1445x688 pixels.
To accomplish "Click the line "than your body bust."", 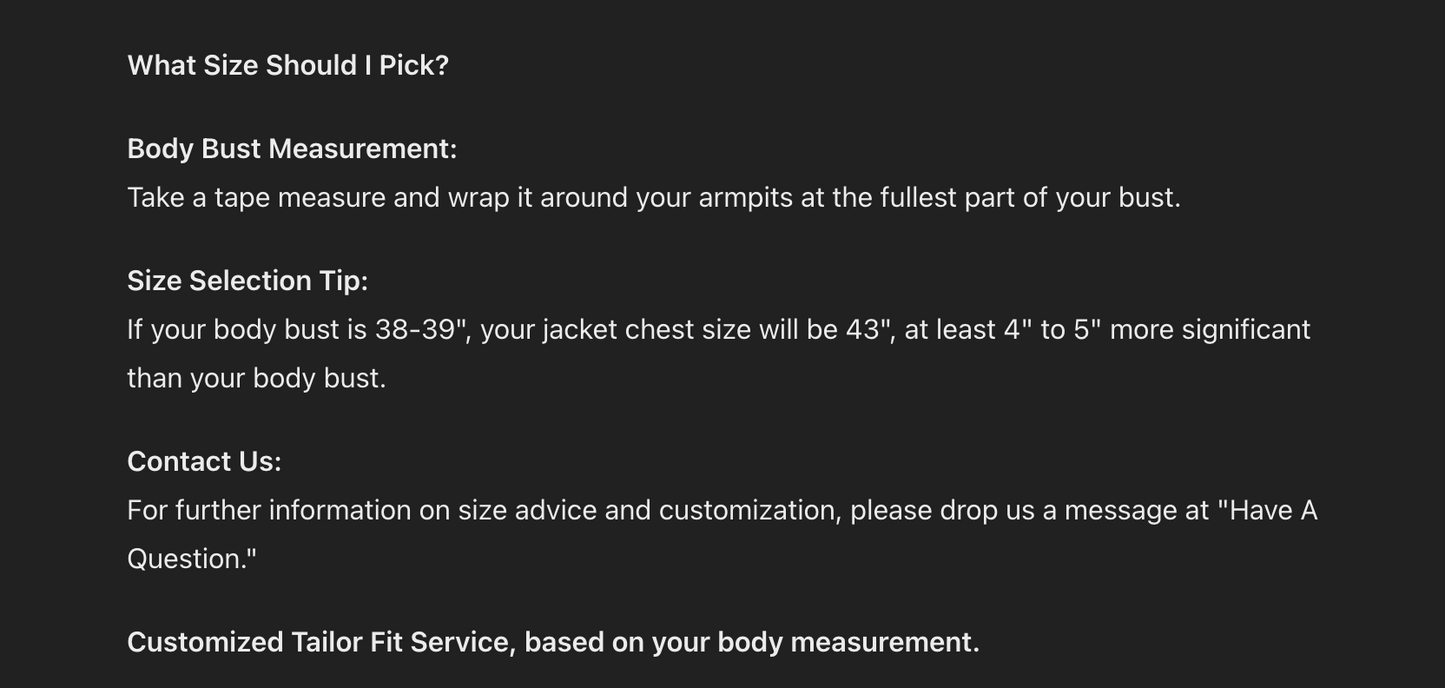I will [x=256, y=379].
